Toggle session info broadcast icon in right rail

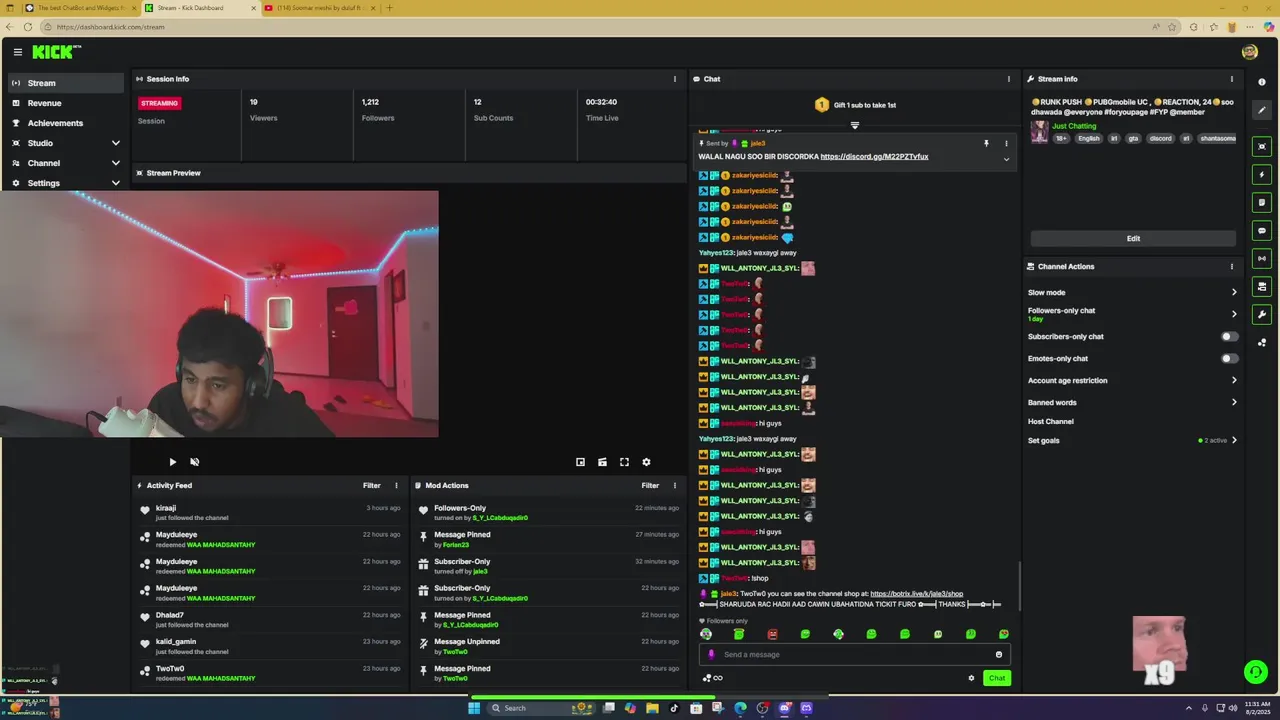[1262, 259]
